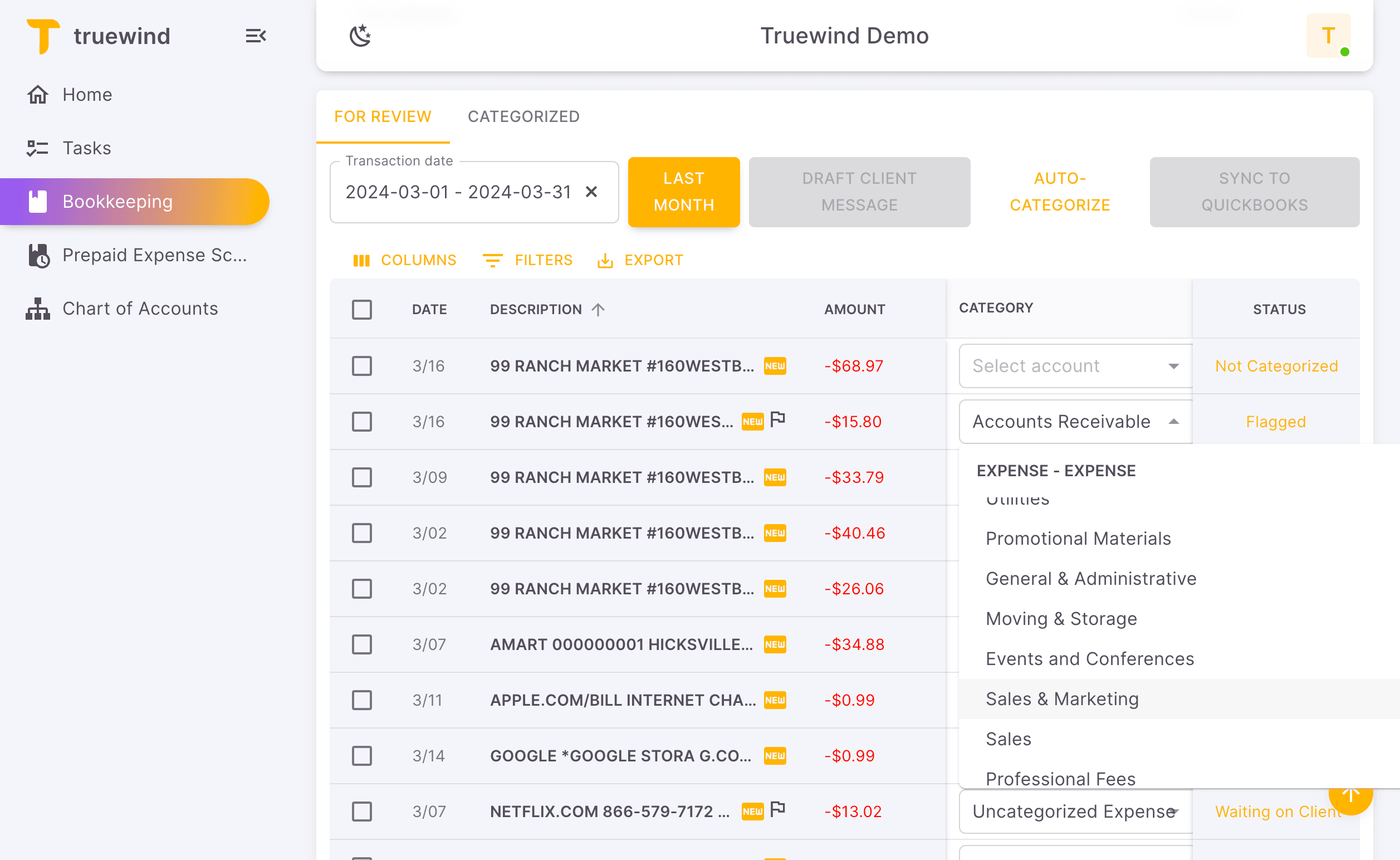
Task: Toggle dark mode with the moon icon
Action: pos(360,35)
